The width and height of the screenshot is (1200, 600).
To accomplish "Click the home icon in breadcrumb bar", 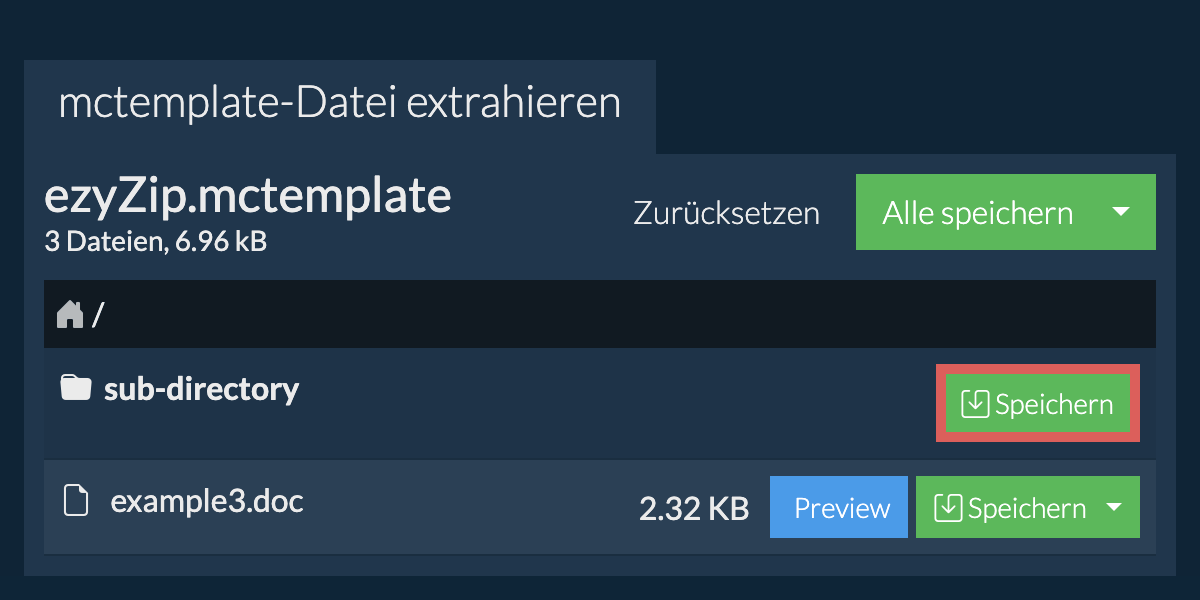I will tap(70, 315).
